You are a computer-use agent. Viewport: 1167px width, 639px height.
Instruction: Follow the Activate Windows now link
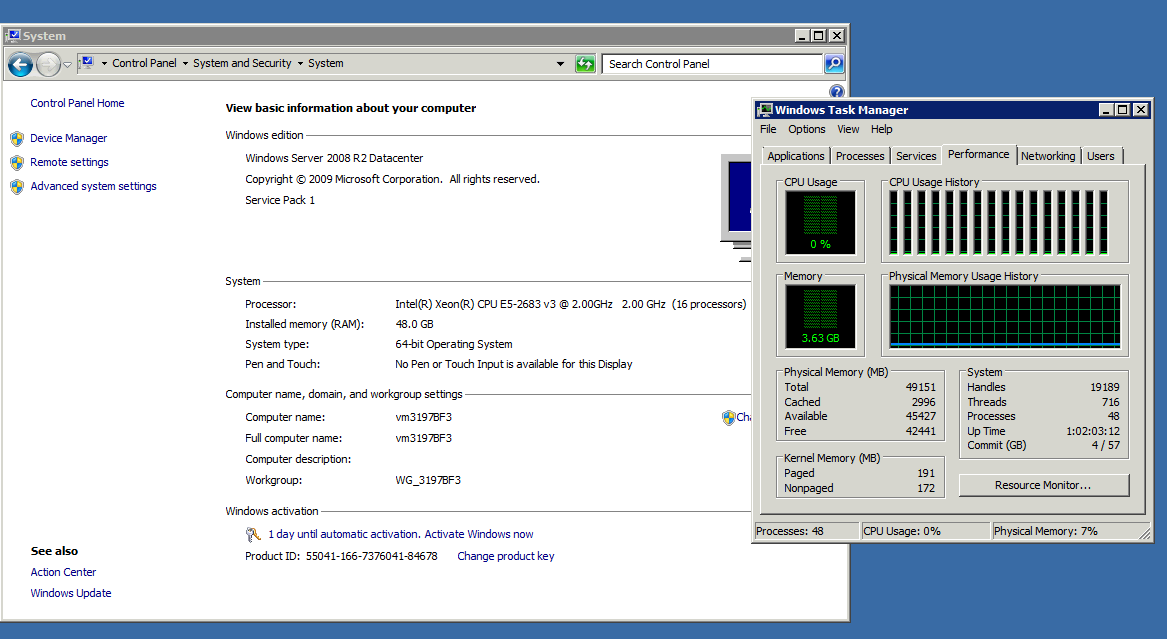(479, 534)
